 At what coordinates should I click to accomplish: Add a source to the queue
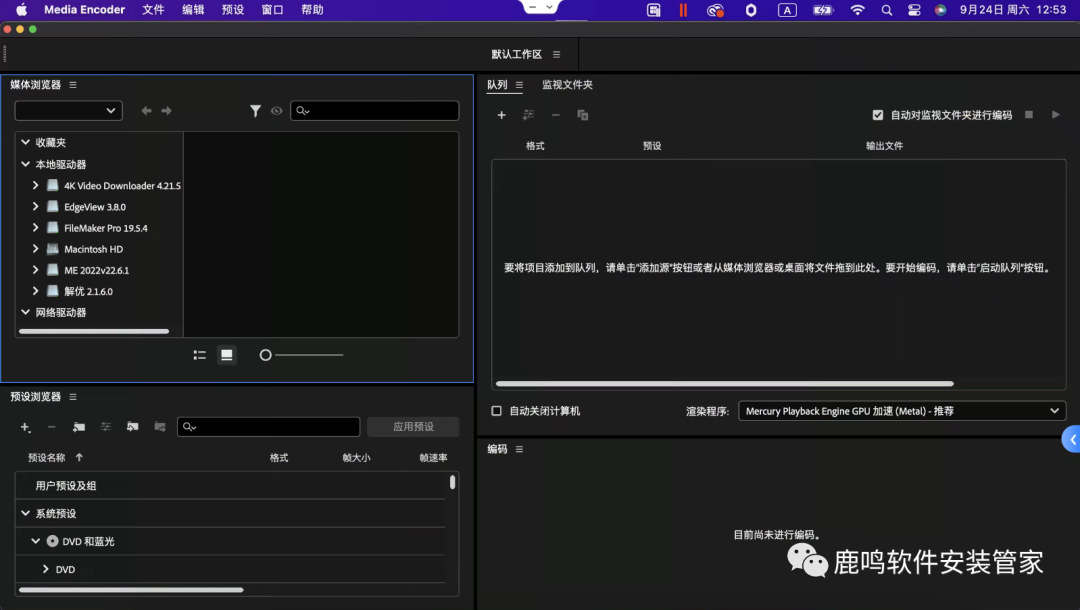(501, 115)
